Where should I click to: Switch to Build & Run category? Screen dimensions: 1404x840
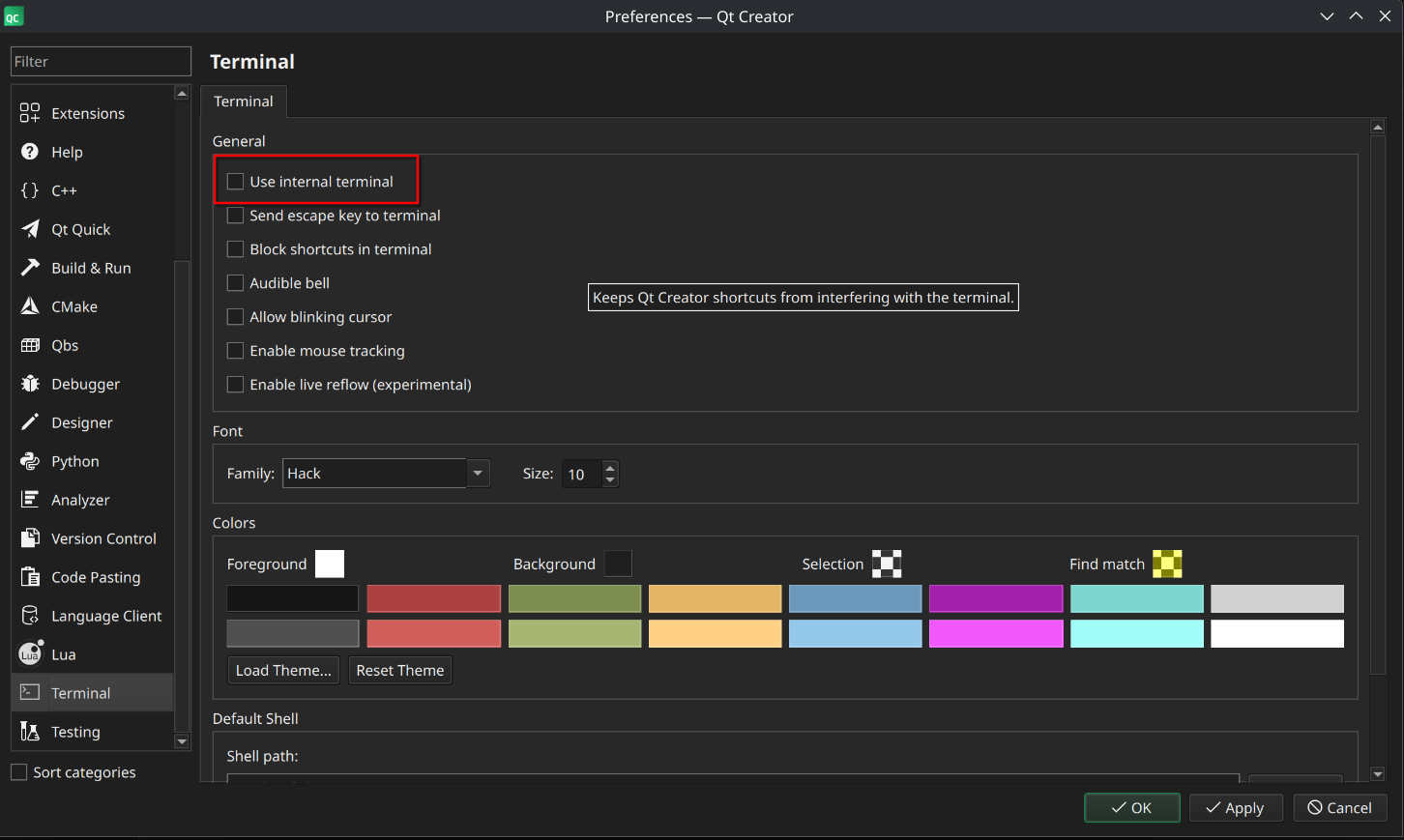pos(91,268)
